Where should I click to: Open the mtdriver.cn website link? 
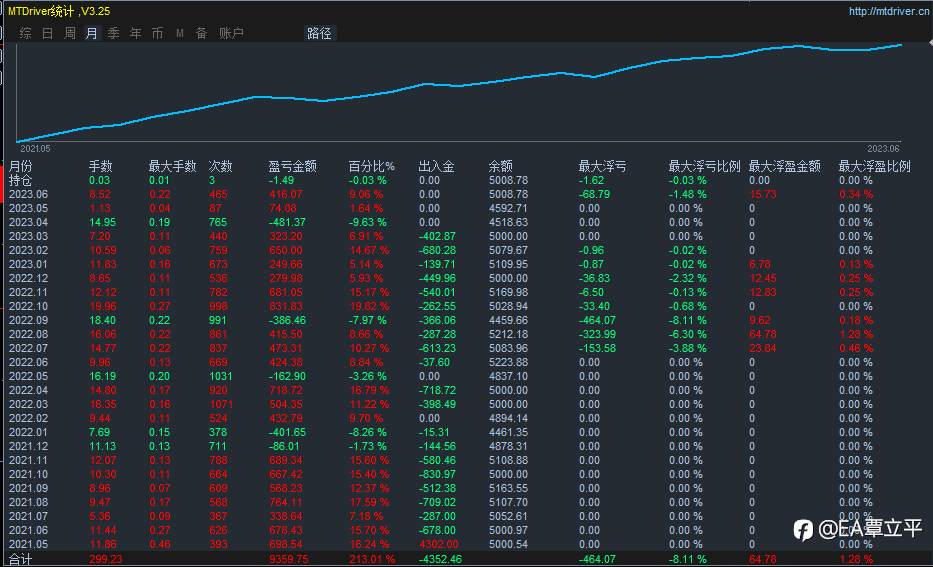(889, 11)
